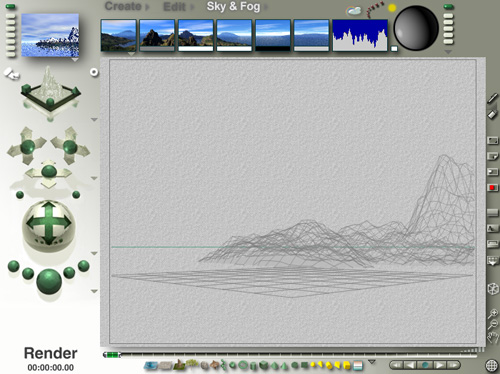Screen dimensions: 500x374
Task: Select the yellow sphere light icon
Action: (313, 364)
